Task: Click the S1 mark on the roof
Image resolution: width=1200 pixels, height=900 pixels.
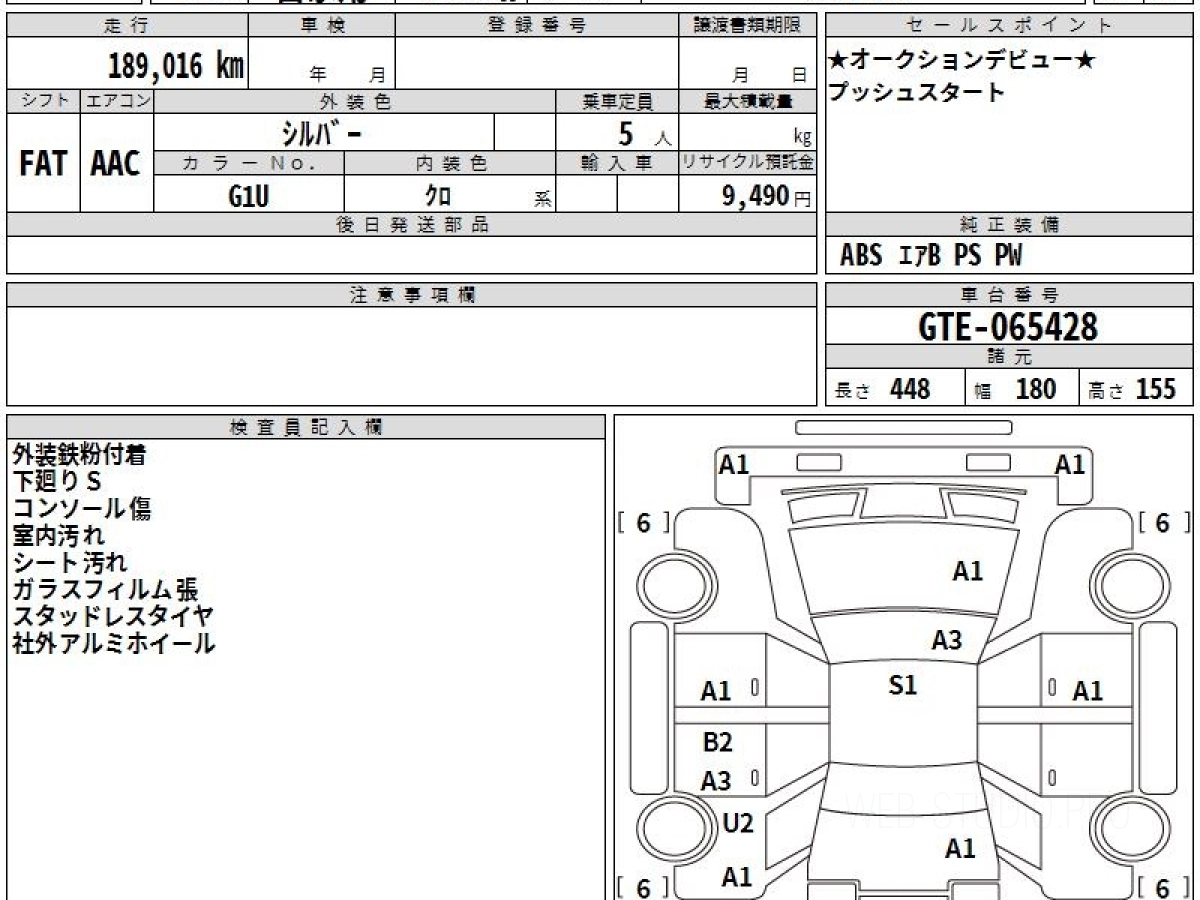Action: [903, 685]
